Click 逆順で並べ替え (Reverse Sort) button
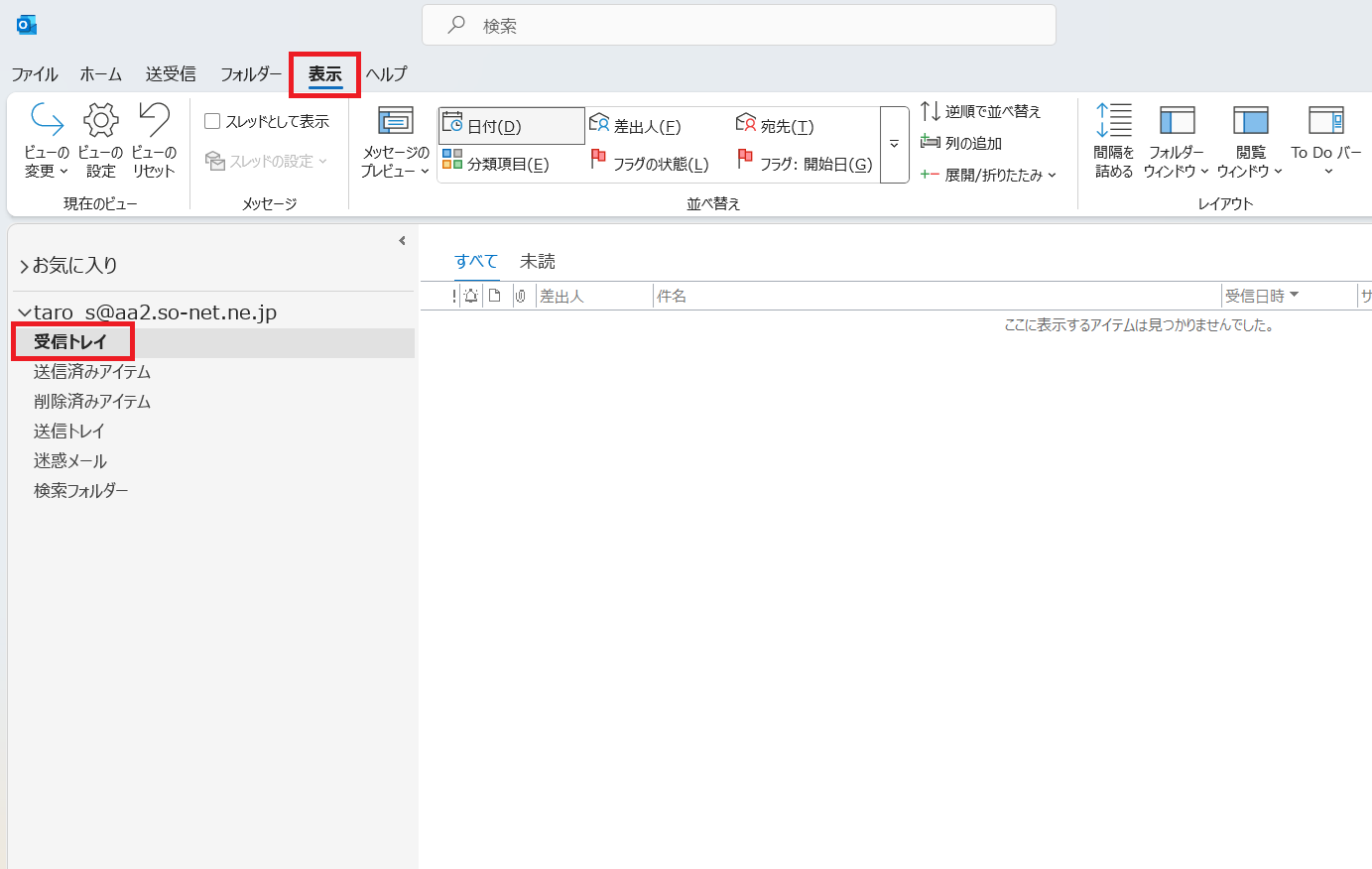 click(x=981, y=111)
